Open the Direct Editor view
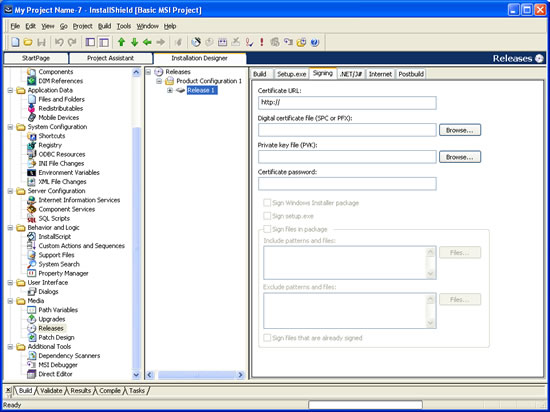The width and height of the screenshot is (550, 412). [55, 374]
